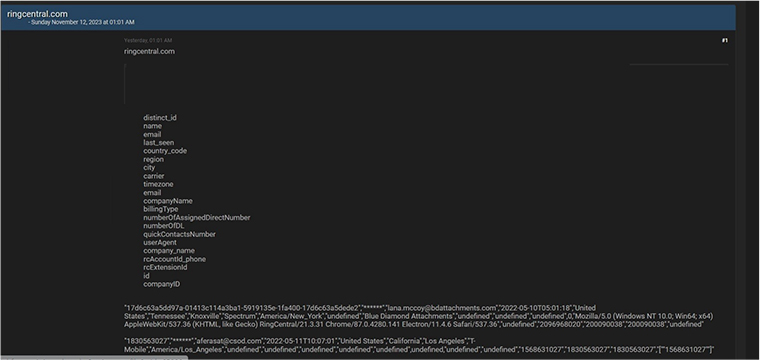This screenshot has height=360, width=760.
Task: Click the Sunday November 12, 2023 date line
Action: (83, 22)
